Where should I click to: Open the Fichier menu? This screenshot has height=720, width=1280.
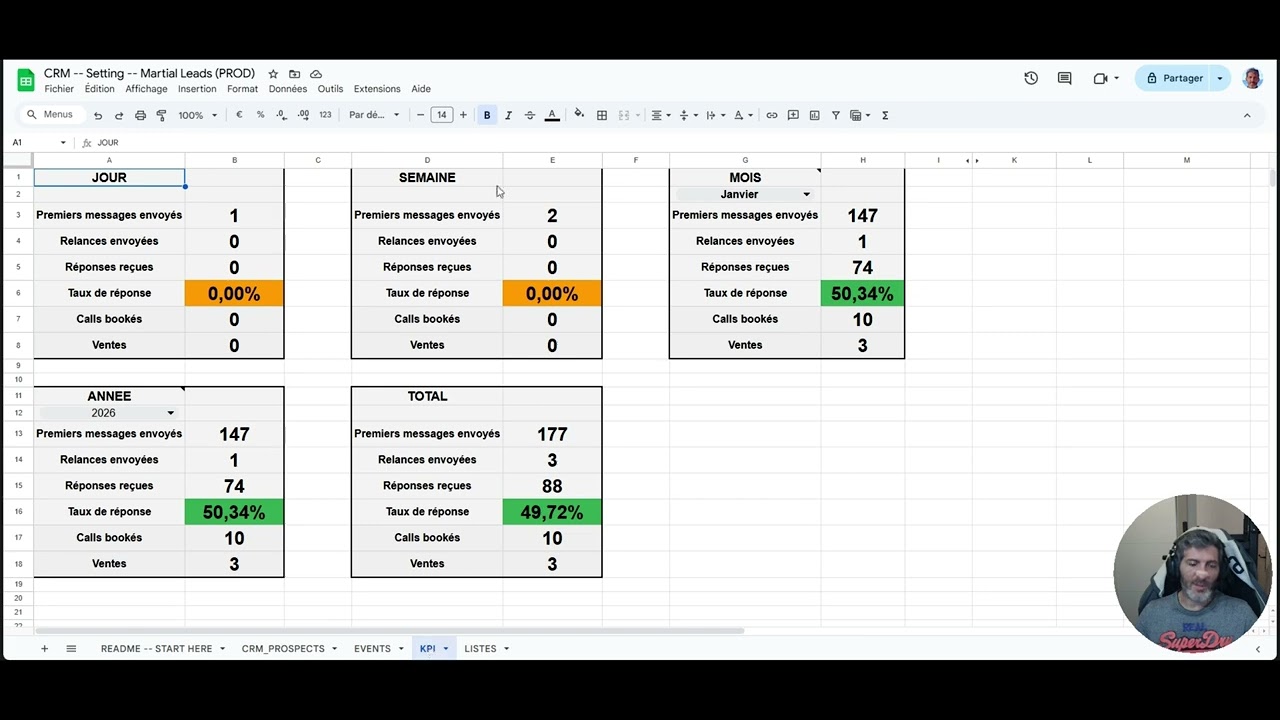(x=59, y=89)
